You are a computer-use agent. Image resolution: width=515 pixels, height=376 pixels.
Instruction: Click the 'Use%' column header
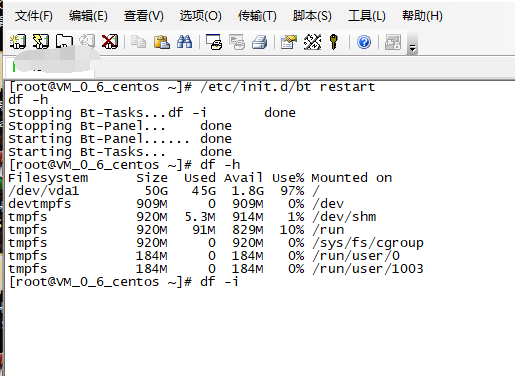[x=288, y=178]
